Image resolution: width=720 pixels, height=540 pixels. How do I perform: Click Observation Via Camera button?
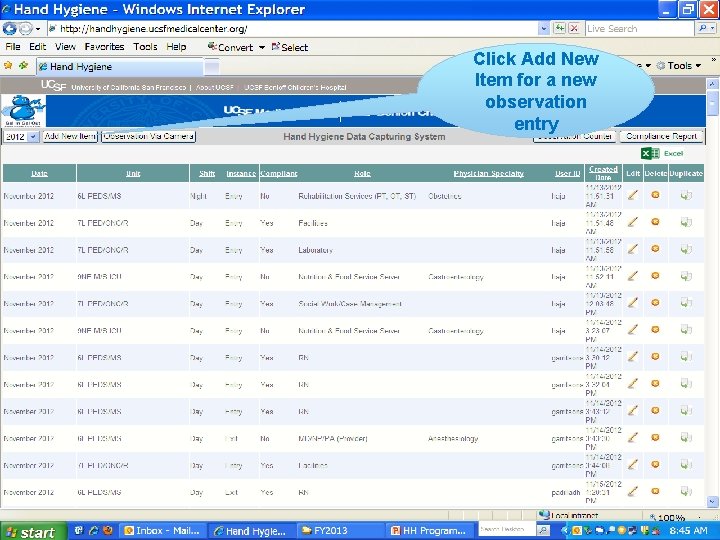(148, 136)
